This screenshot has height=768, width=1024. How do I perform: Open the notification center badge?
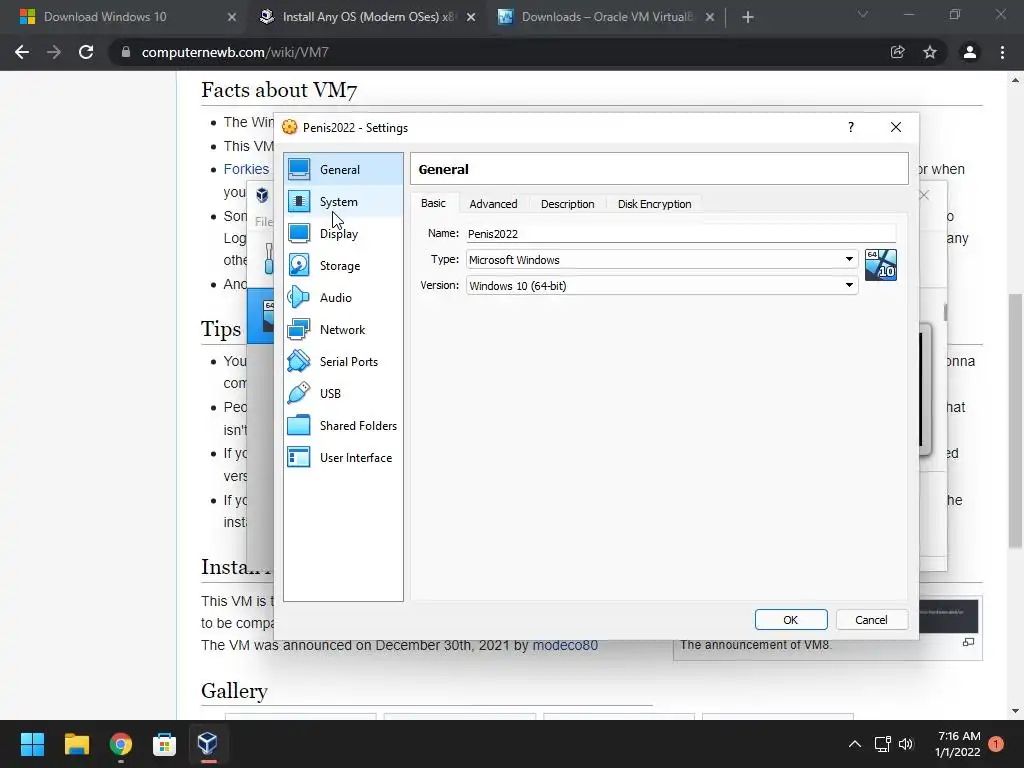pos(996,744)
